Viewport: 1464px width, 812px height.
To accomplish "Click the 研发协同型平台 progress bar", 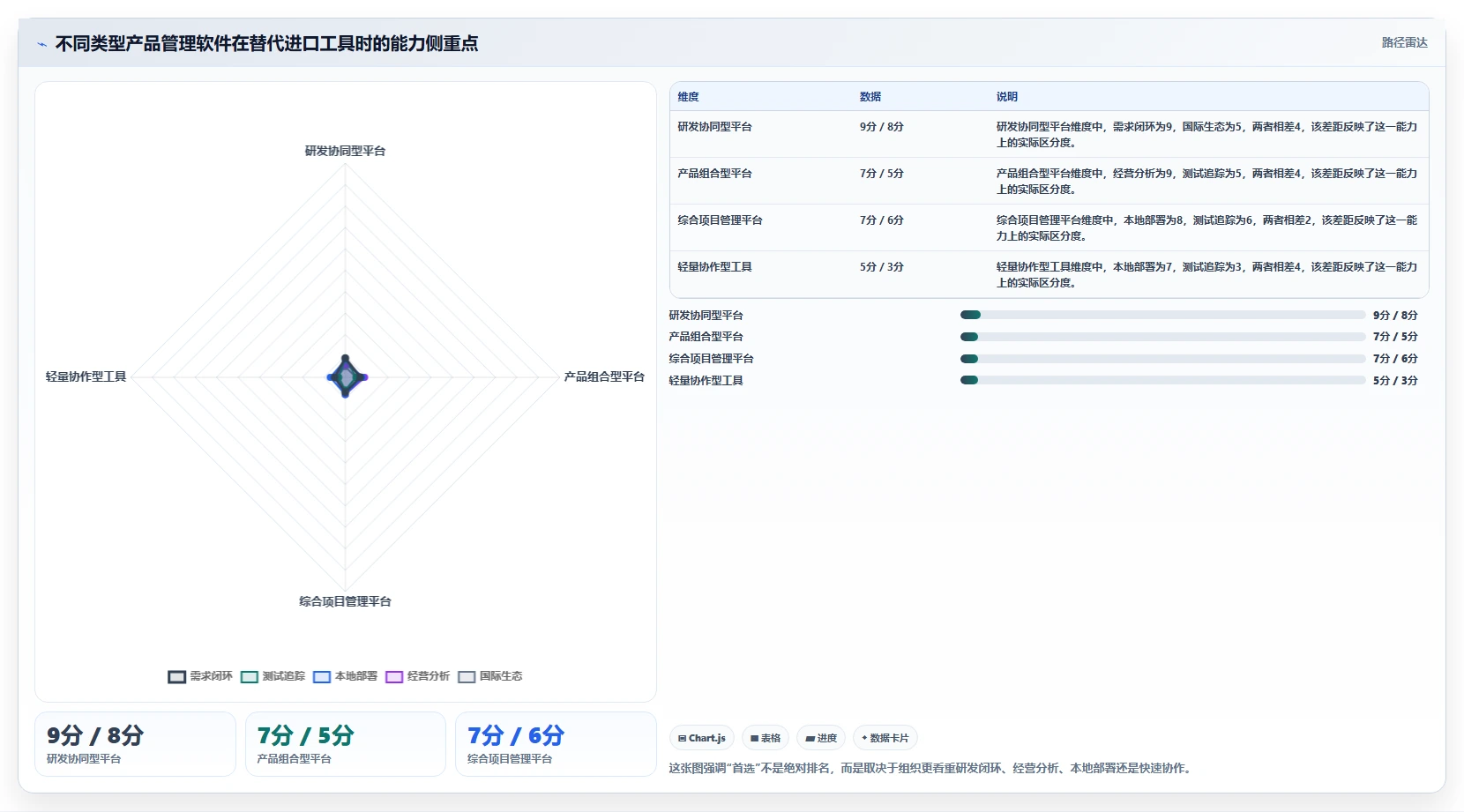I will [x=1162, y=315].
